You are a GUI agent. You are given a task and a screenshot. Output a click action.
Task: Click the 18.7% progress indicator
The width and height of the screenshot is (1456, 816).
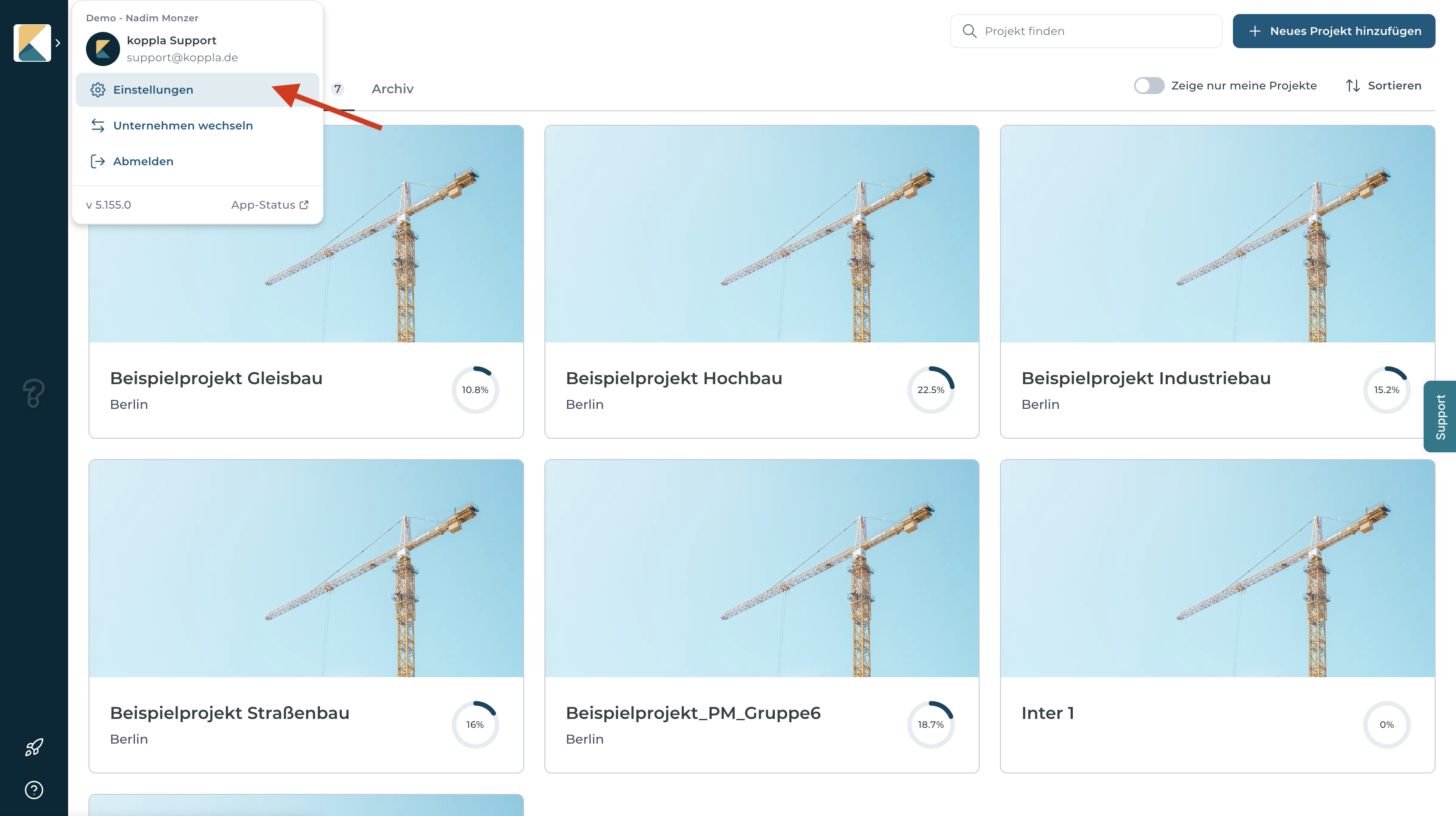pos(931,724)
